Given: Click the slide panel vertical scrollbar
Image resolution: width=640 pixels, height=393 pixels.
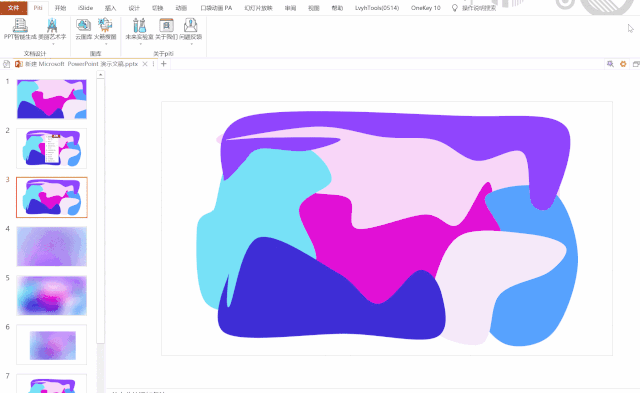Looking at the screenshot, I should tap(100, 210).
